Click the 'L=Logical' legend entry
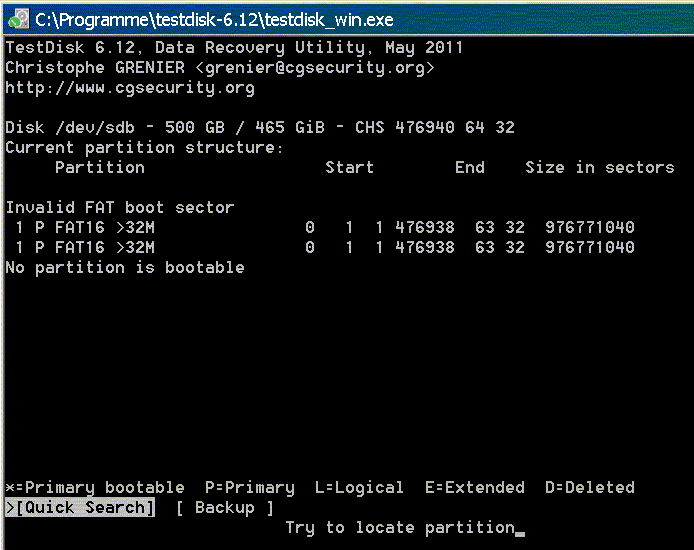The width and height of the screenshot is (694, 550). point(359,488)
